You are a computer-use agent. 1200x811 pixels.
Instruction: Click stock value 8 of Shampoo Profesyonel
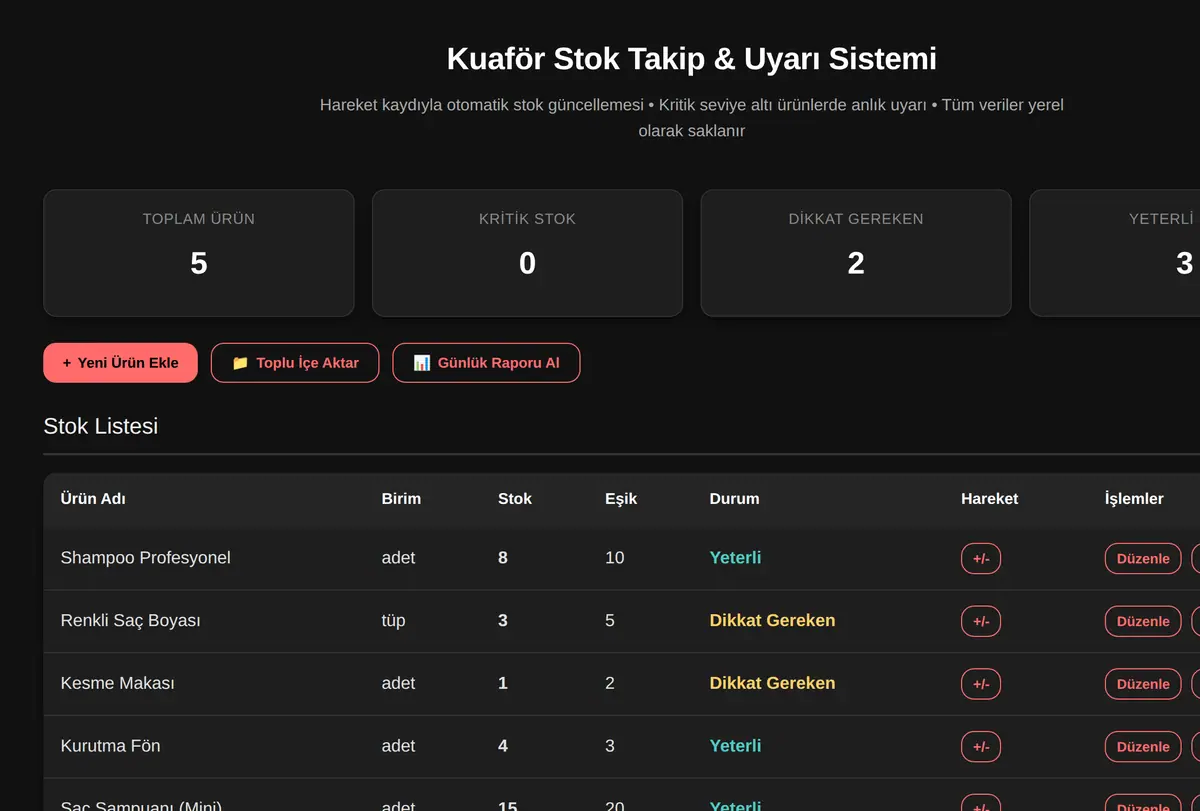tap(503, 557)
